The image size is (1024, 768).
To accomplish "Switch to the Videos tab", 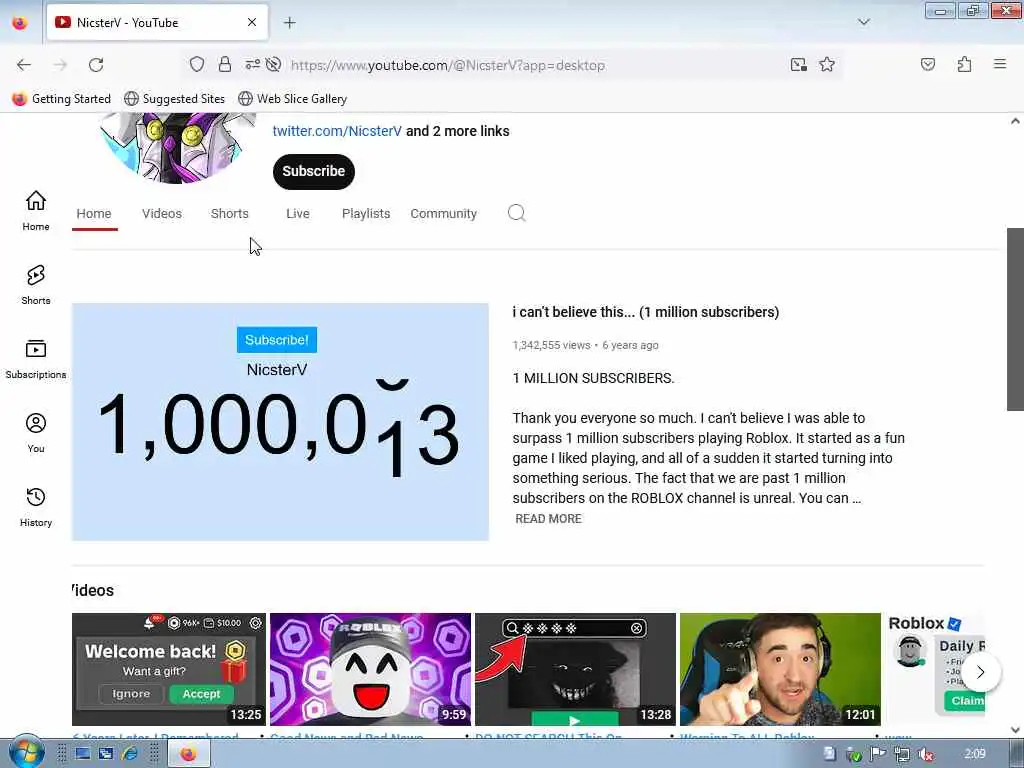I will click(162, 214).
